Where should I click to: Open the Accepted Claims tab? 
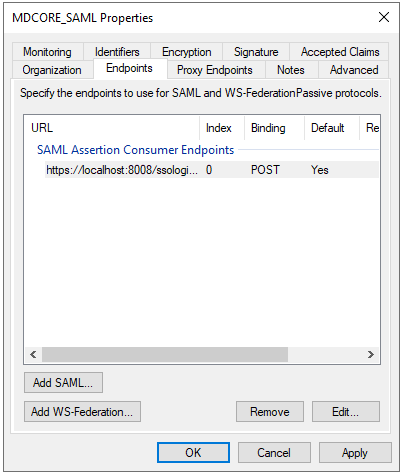340,52
